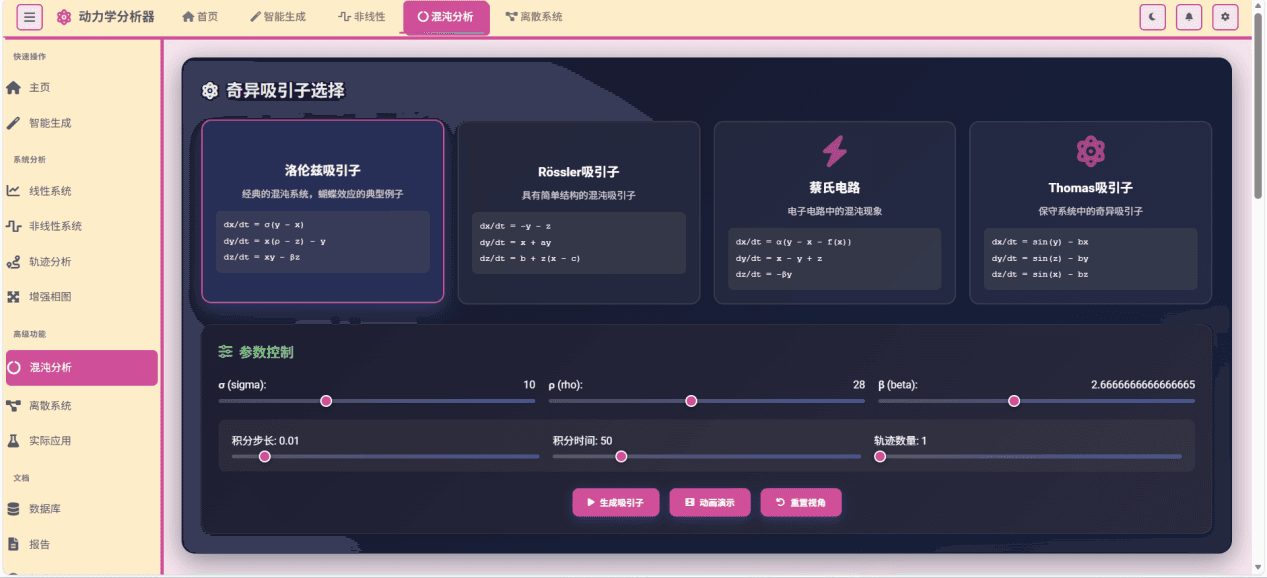Screen dimensions: 1267x578
Task: Click the 轨迹数量 slider handle
Action: coord(880,456)
